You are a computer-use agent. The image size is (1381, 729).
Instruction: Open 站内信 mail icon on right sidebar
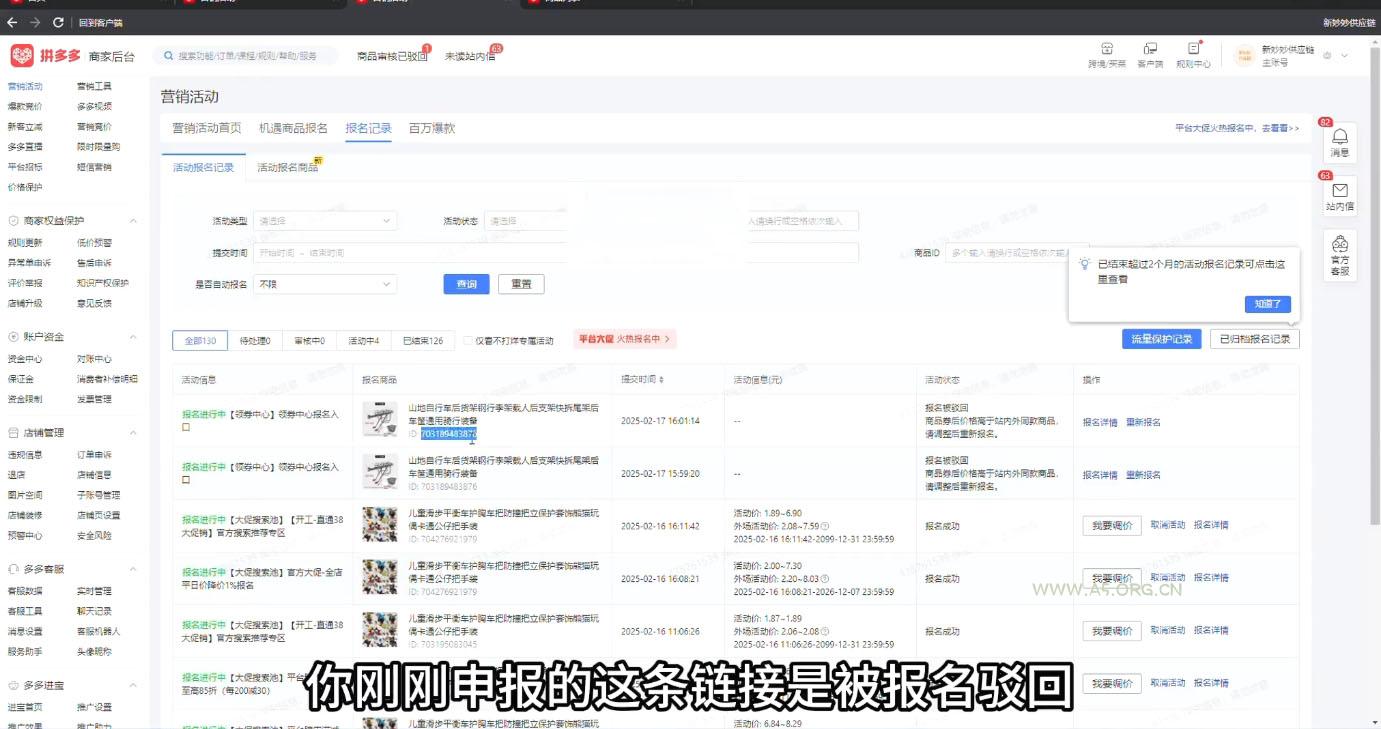tap(1340, 192)
